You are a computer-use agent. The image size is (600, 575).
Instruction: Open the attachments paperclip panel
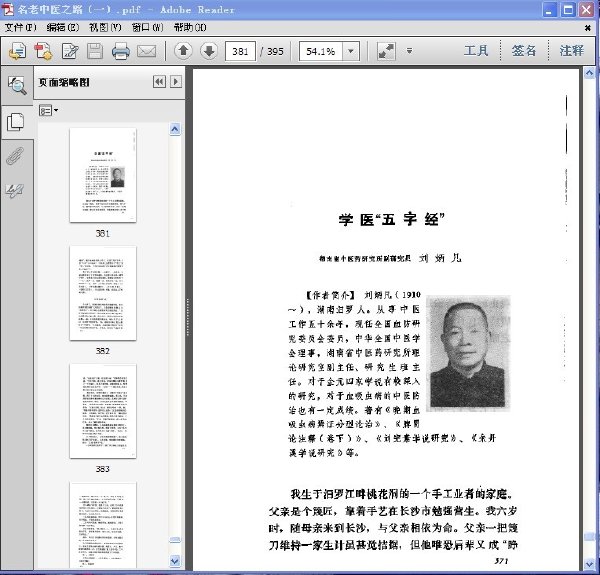[x=15, y=155]
